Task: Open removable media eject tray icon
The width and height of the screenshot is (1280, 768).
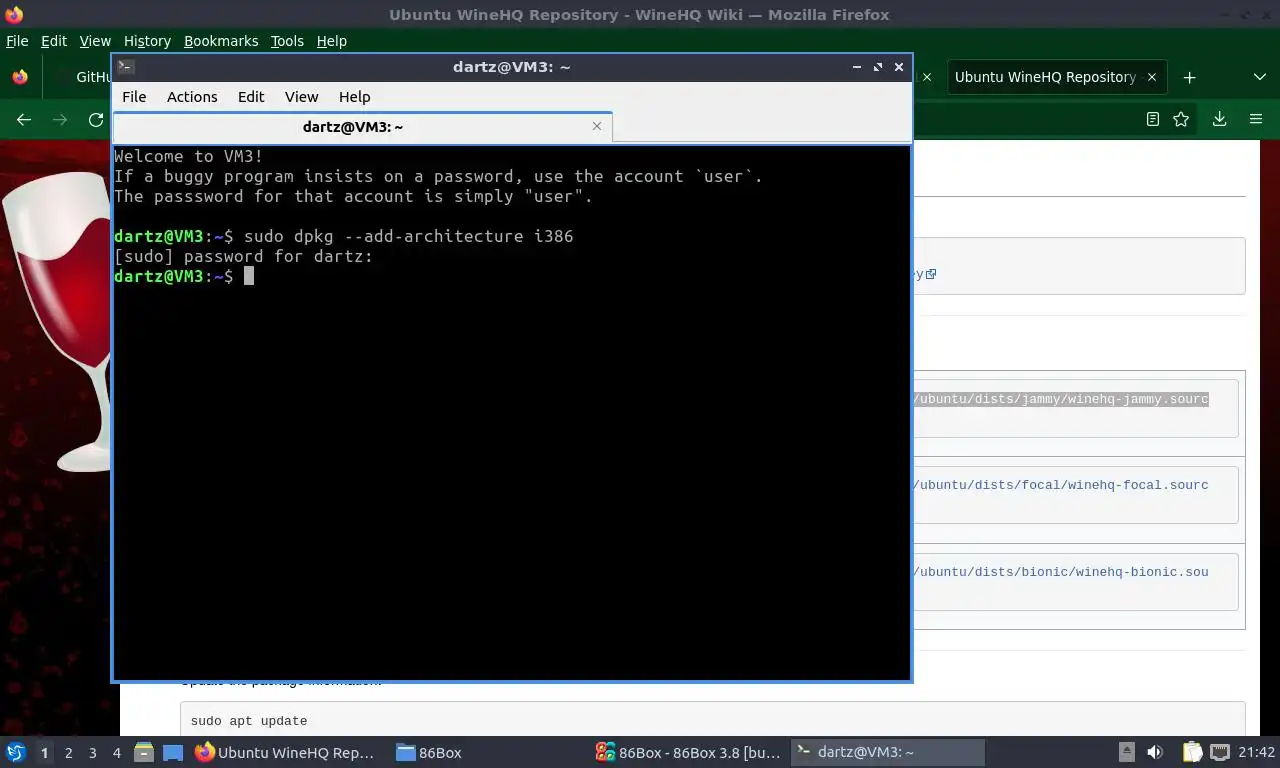Action: point(1126,752)
